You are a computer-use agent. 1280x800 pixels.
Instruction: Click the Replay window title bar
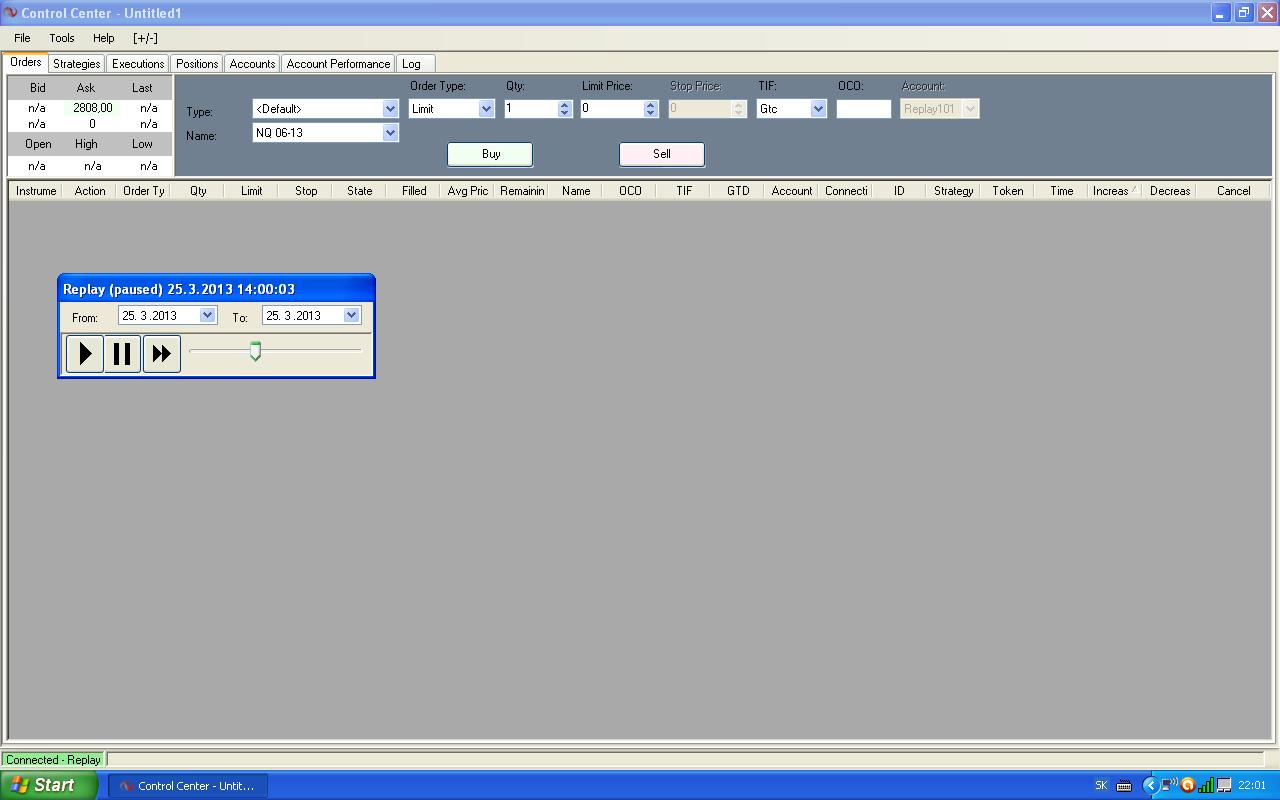[x=216, y=289]
